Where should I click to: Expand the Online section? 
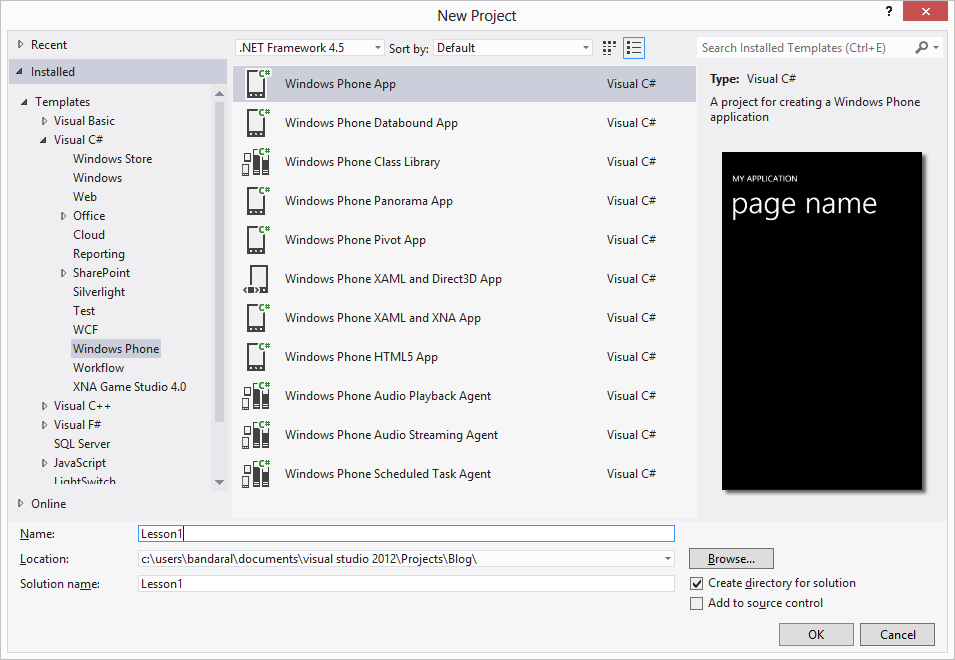tap(21, 503)
